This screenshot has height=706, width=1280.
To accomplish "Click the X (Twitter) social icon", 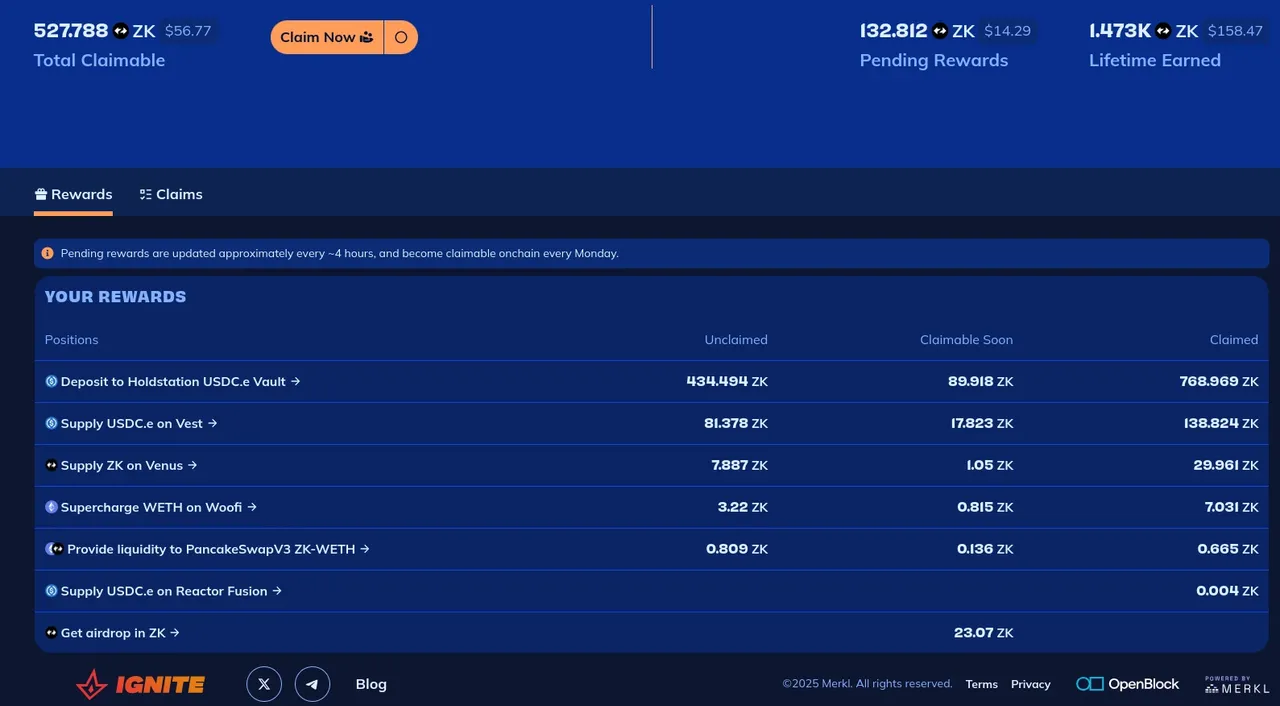I will [264, 684].
